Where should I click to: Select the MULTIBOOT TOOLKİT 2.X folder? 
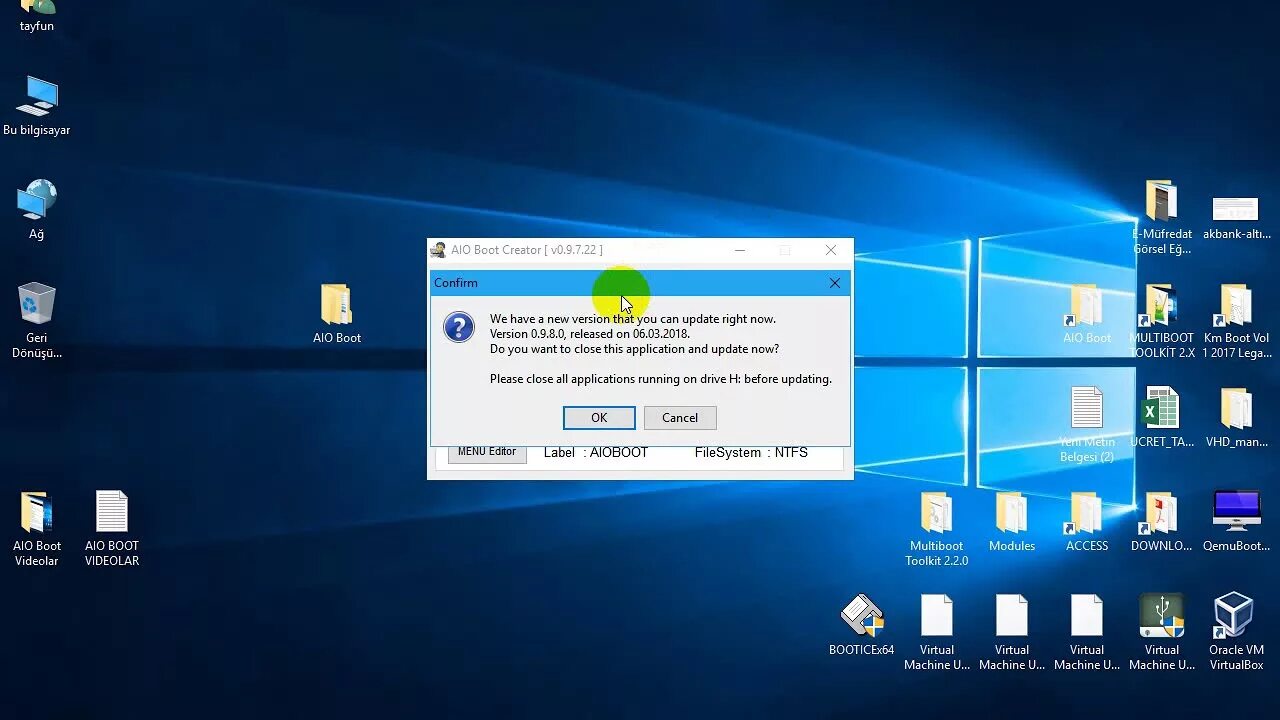(x=1162, y=321)
